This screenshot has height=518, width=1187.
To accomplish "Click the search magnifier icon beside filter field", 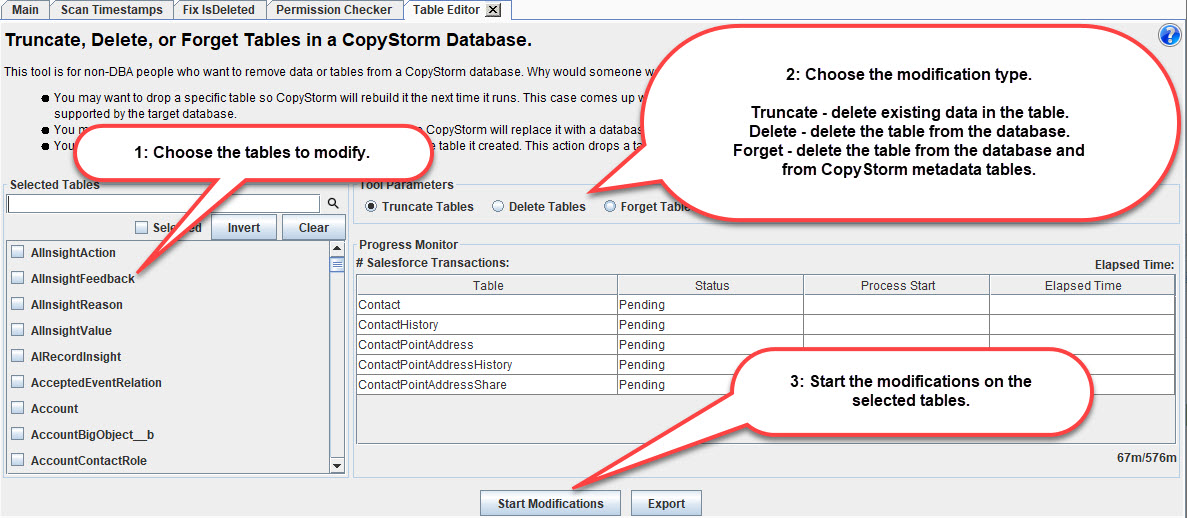I will tap(332, 204).
